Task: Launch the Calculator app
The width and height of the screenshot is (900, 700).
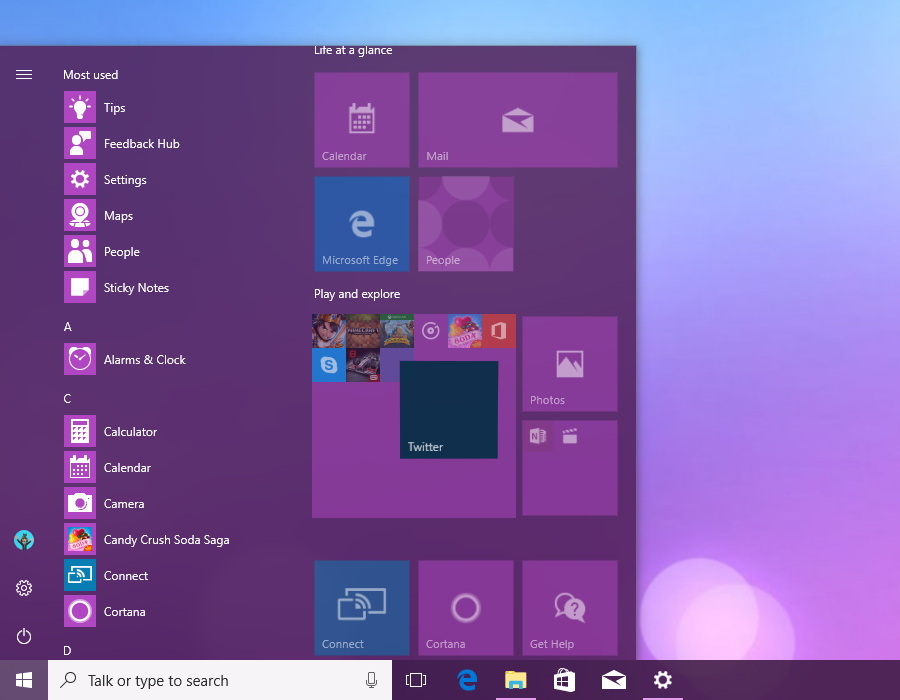Action: 131,431
